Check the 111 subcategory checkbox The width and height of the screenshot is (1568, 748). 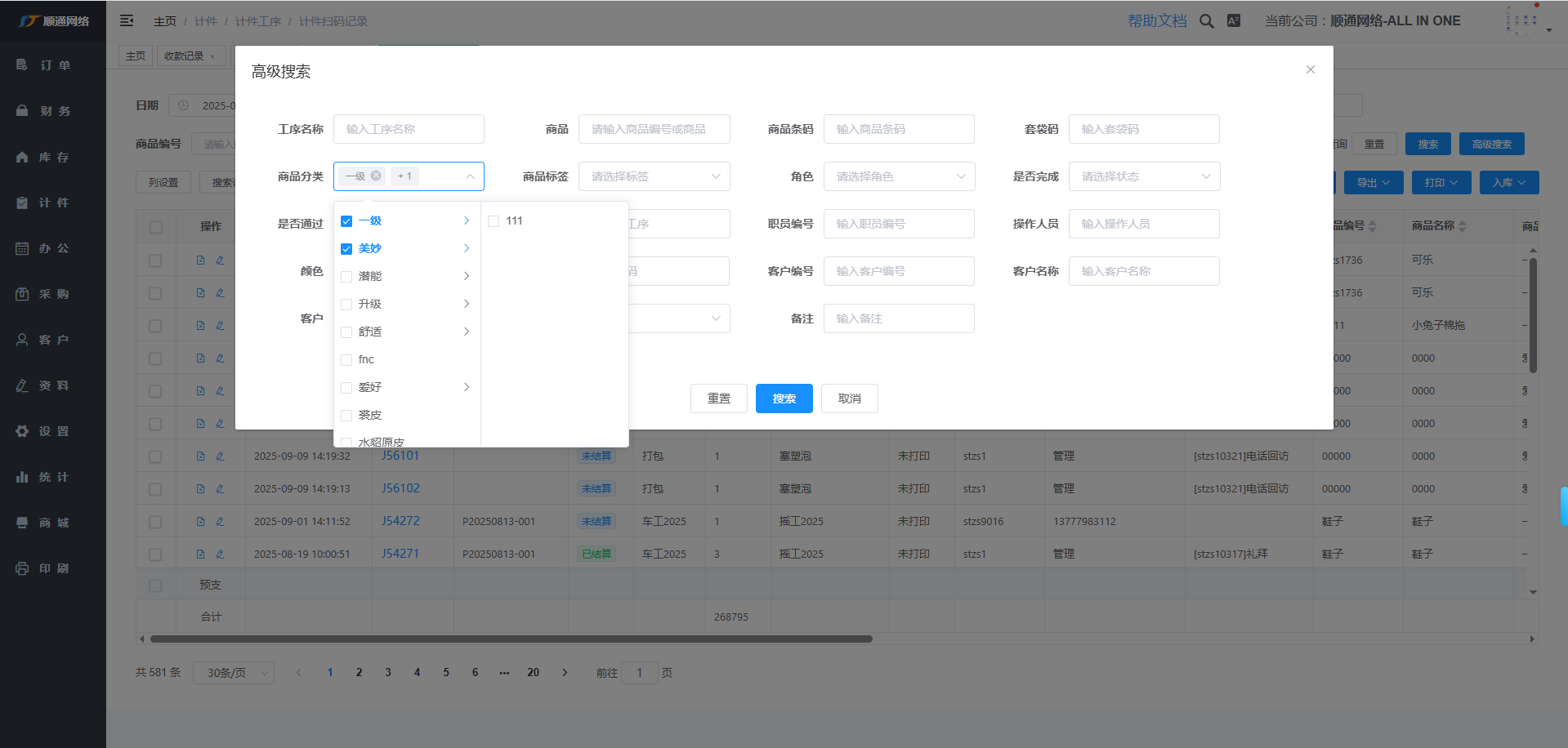click(x=494, y=221)
